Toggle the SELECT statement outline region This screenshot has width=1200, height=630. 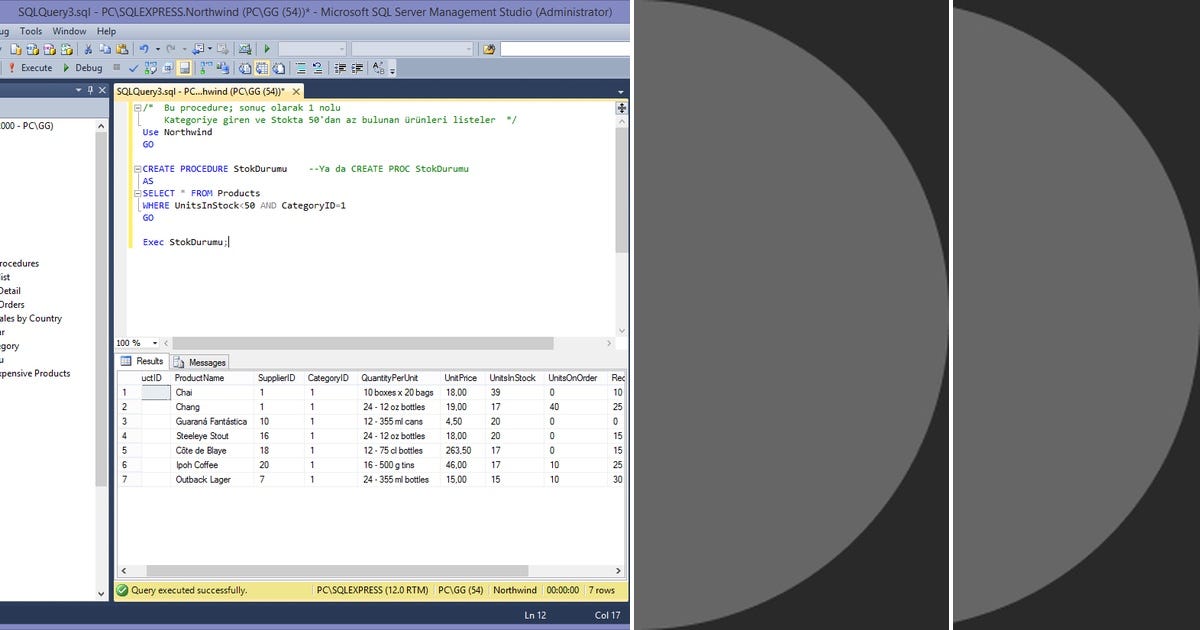(x=139, y=193)
